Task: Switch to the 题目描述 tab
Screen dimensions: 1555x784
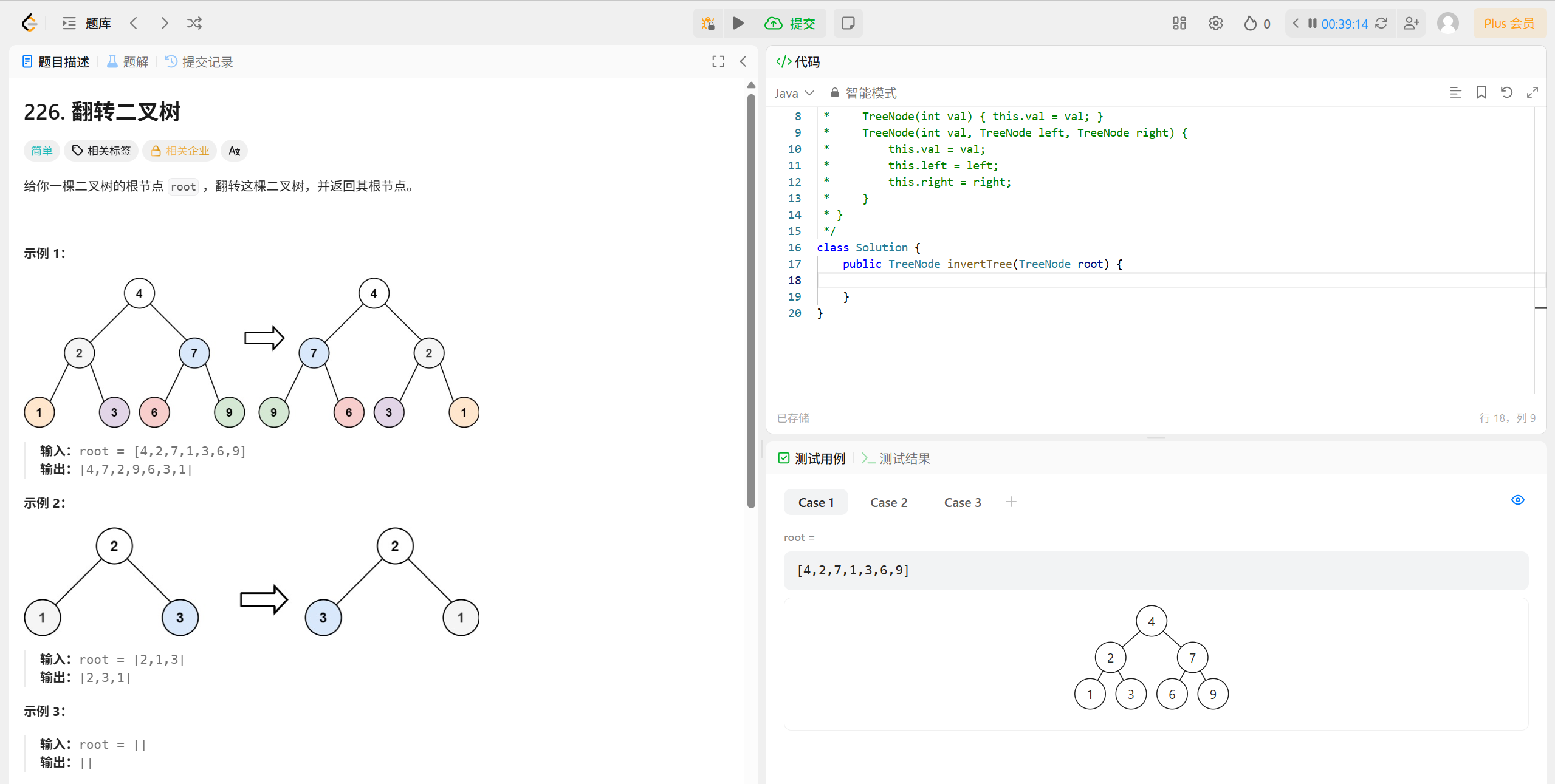Action: point(56,62)
